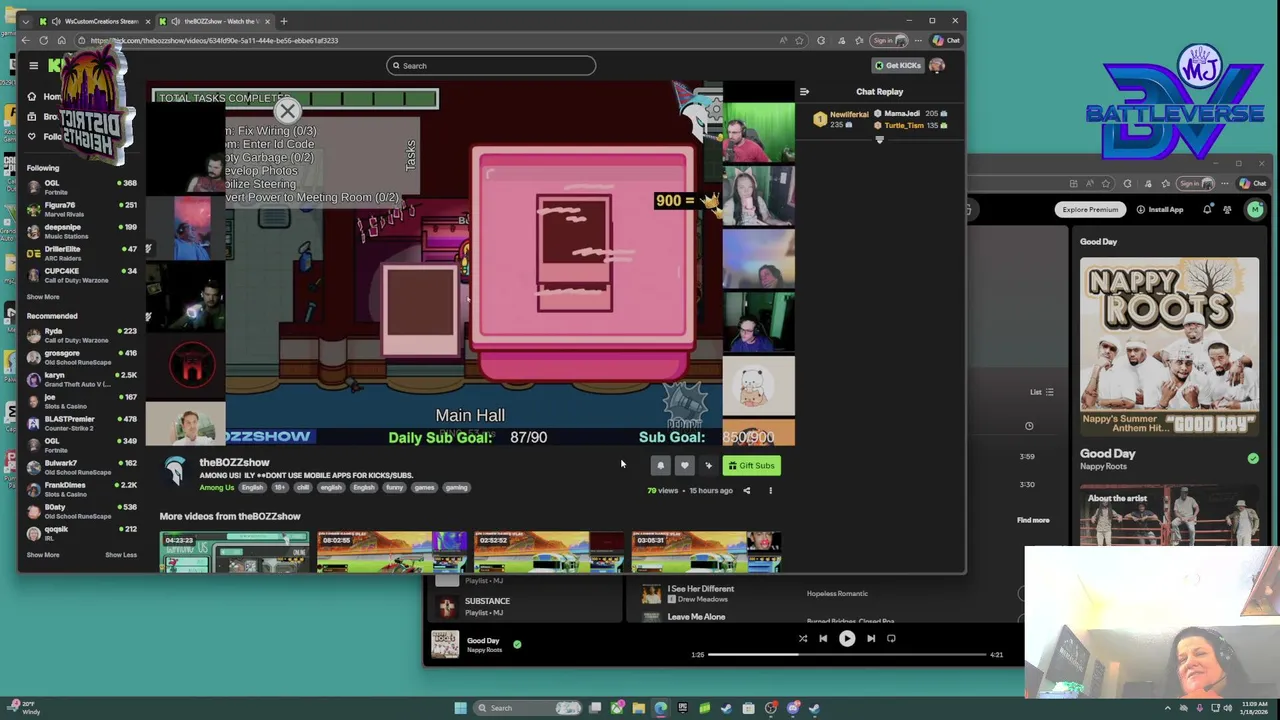Open Spotify profile M avatar
The height and width of the screenshot is (720, 1280).
pos(1255,210)
